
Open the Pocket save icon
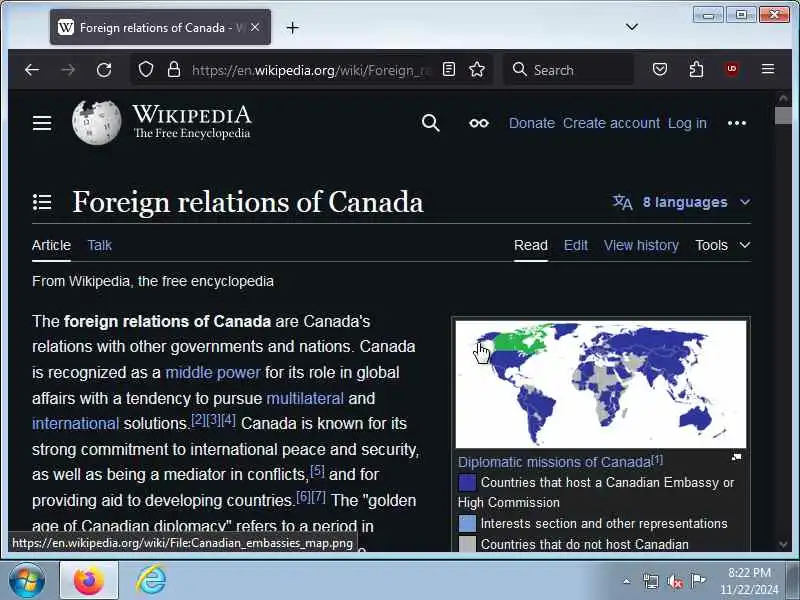[x=660, y=69]
